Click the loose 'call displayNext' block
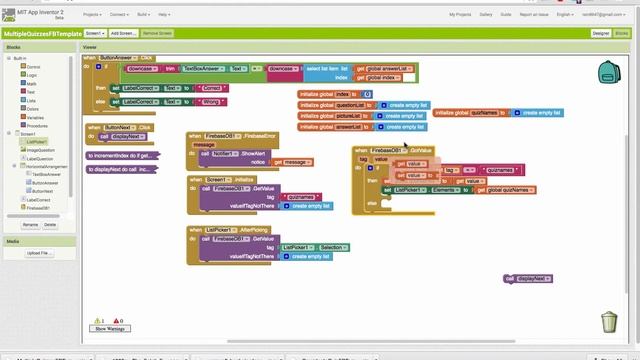The height and width of the screenshot is (360, 640). pyautogui.click(x=528, y=279)
